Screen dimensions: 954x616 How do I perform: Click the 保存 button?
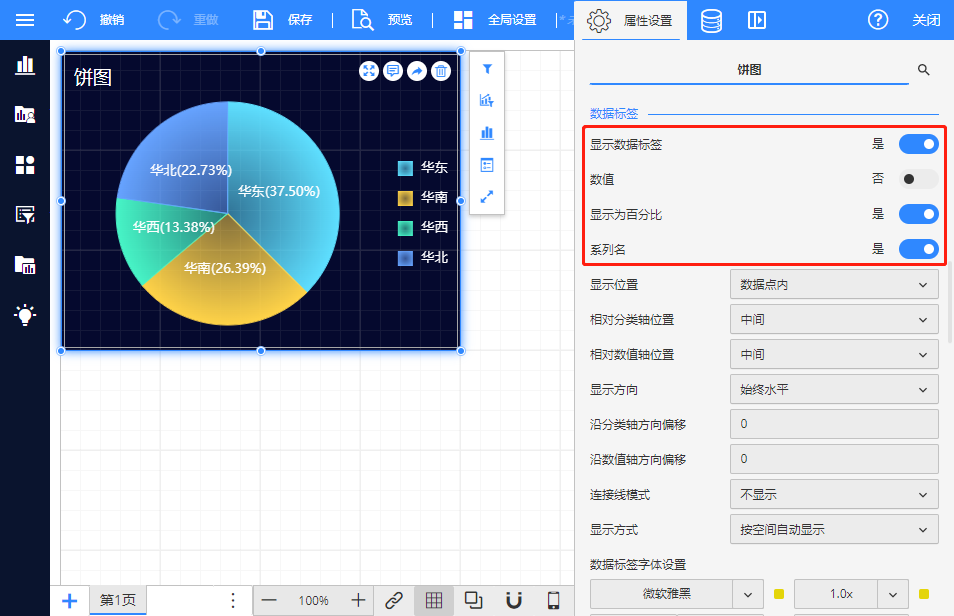click(x=283, y=20)
